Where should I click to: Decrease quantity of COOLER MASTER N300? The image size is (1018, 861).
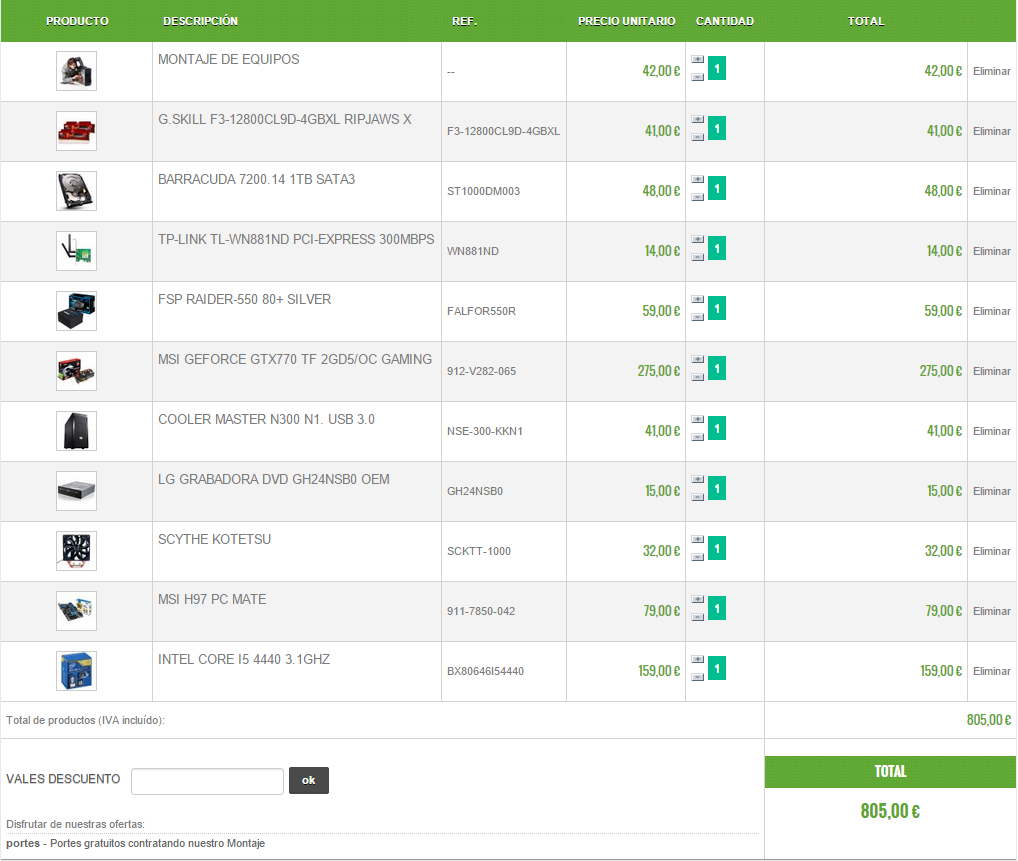(697, 438)
